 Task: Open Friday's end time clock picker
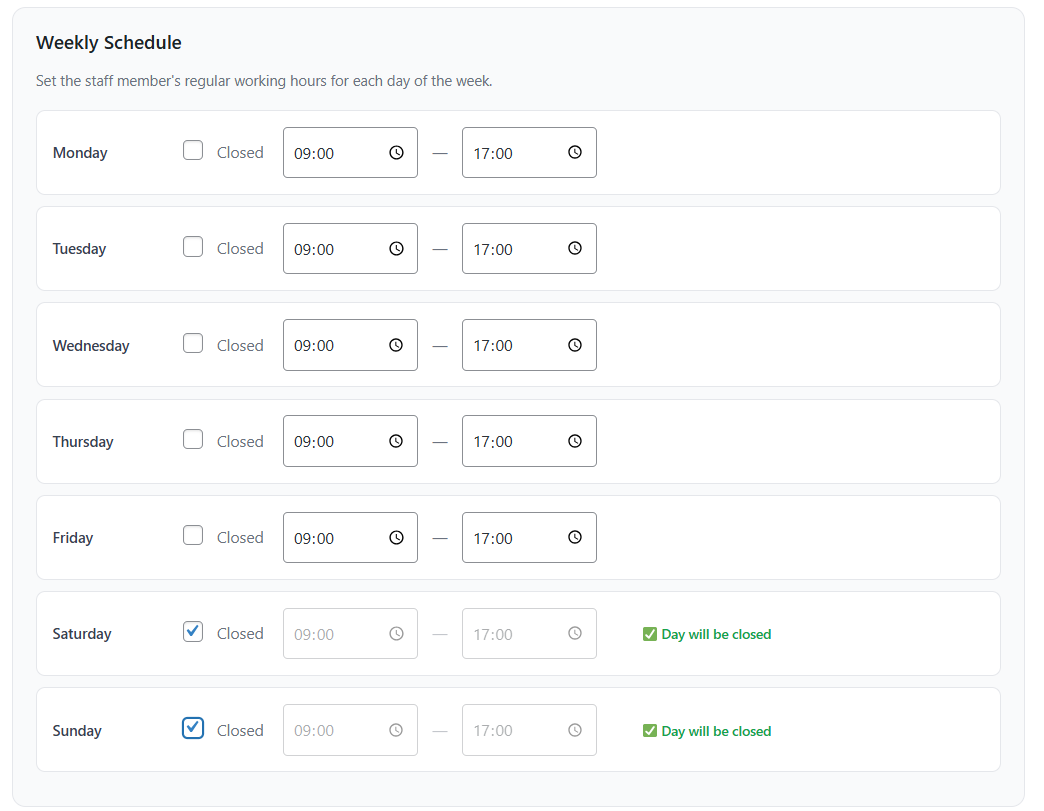[x=575, y=537]
